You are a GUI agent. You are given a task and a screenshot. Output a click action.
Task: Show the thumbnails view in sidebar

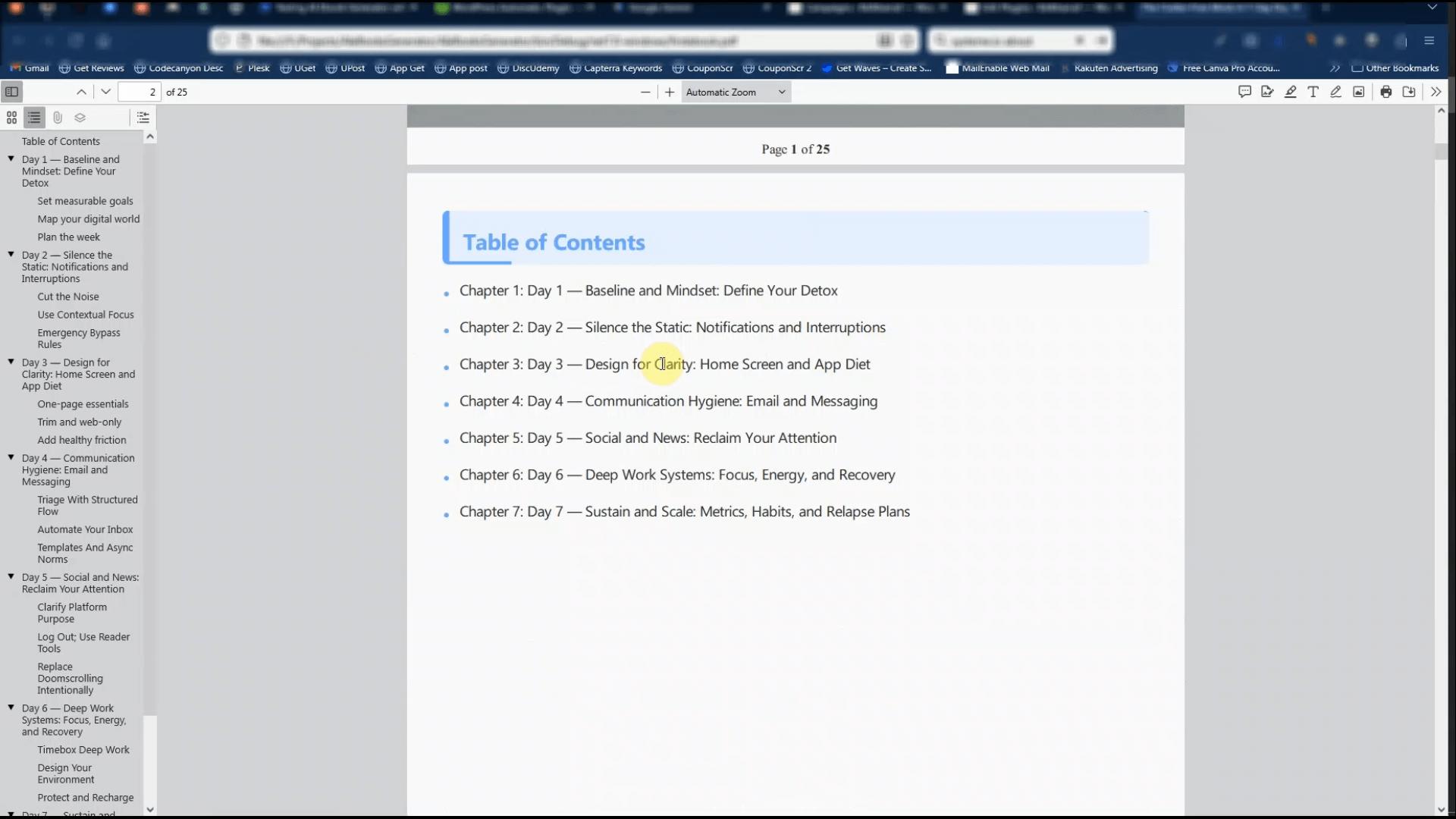11,118
